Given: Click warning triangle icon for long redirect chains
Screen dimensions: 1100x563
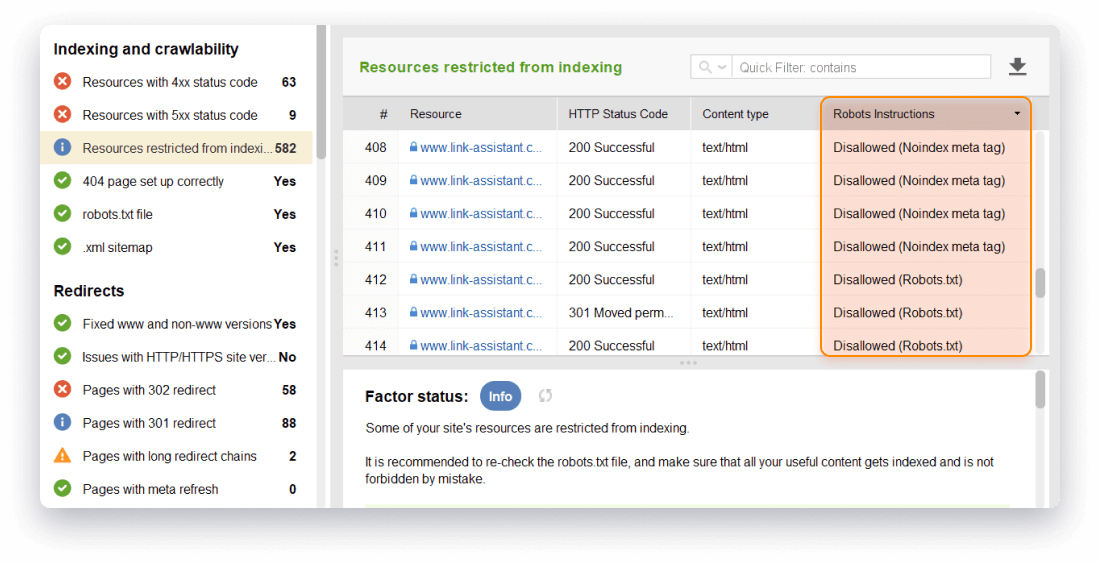Looking at the screenshot, I should 62,456.
